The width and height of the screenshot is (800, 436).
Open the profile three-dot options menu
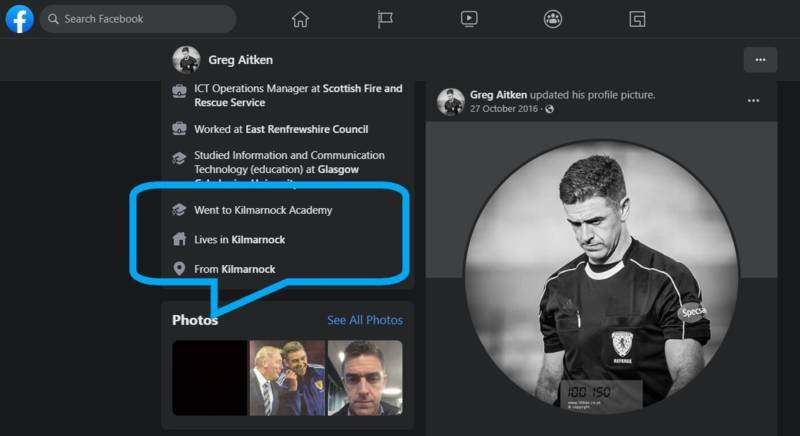[x=760, y=60]
